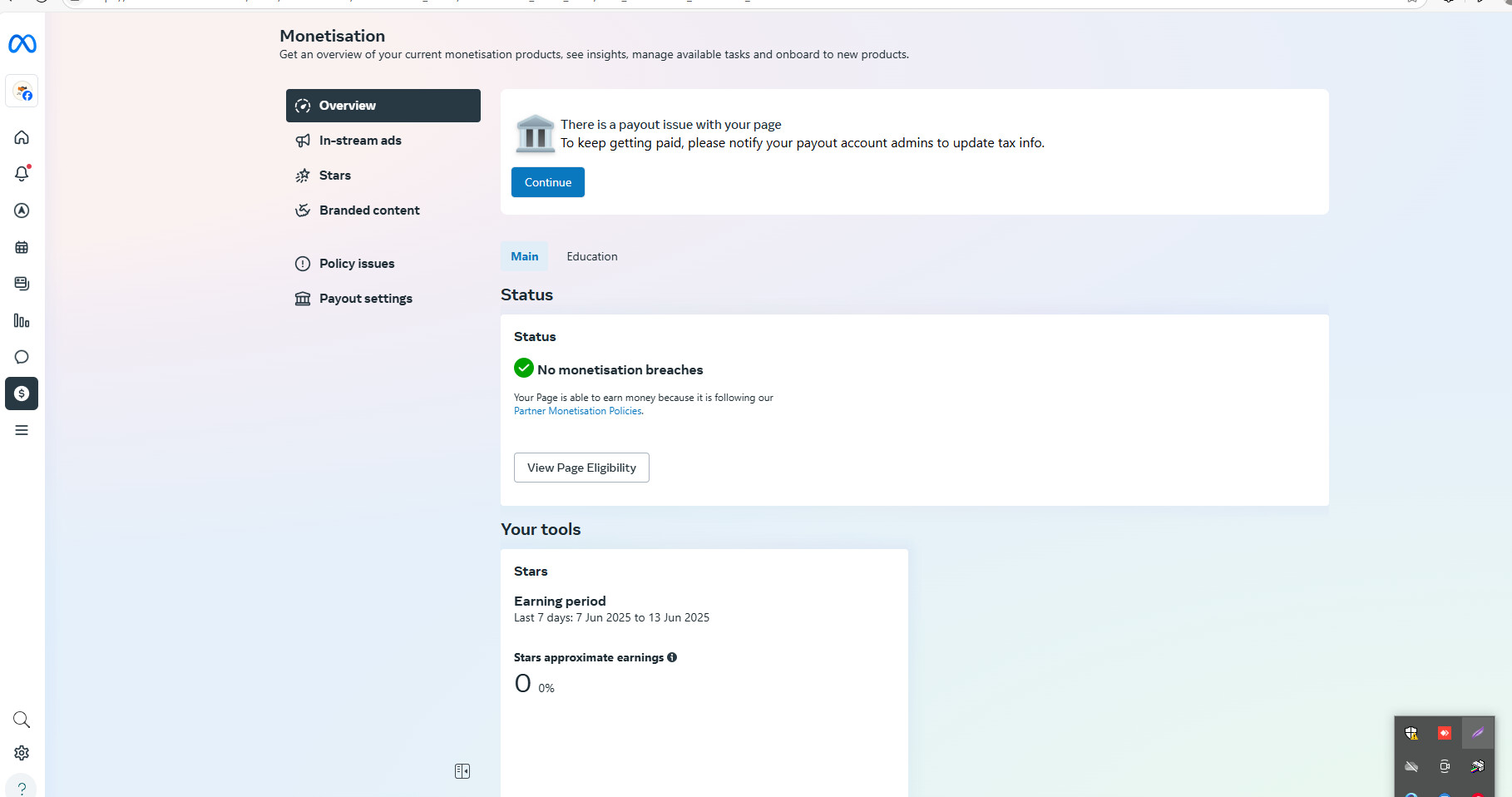Click info icon beside Stars approximate earnings
The width and height of the screenshot is (1512, 797).
(672, 657)
